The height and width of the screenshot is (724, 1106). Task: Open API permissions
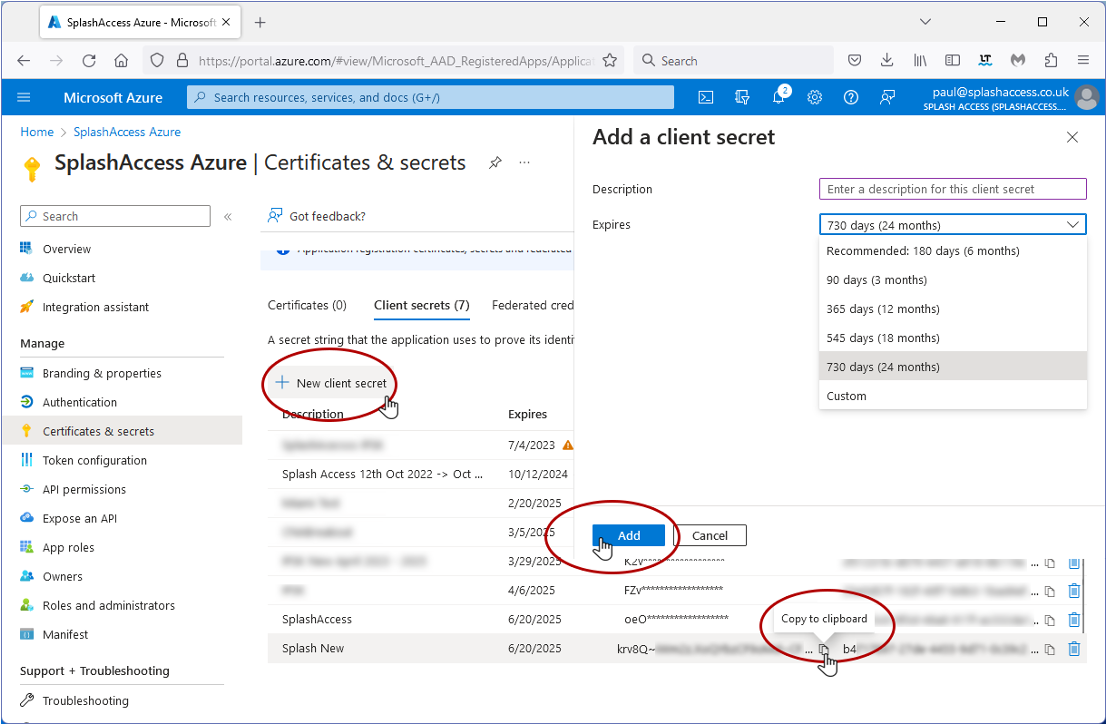(x=84, y=489)
